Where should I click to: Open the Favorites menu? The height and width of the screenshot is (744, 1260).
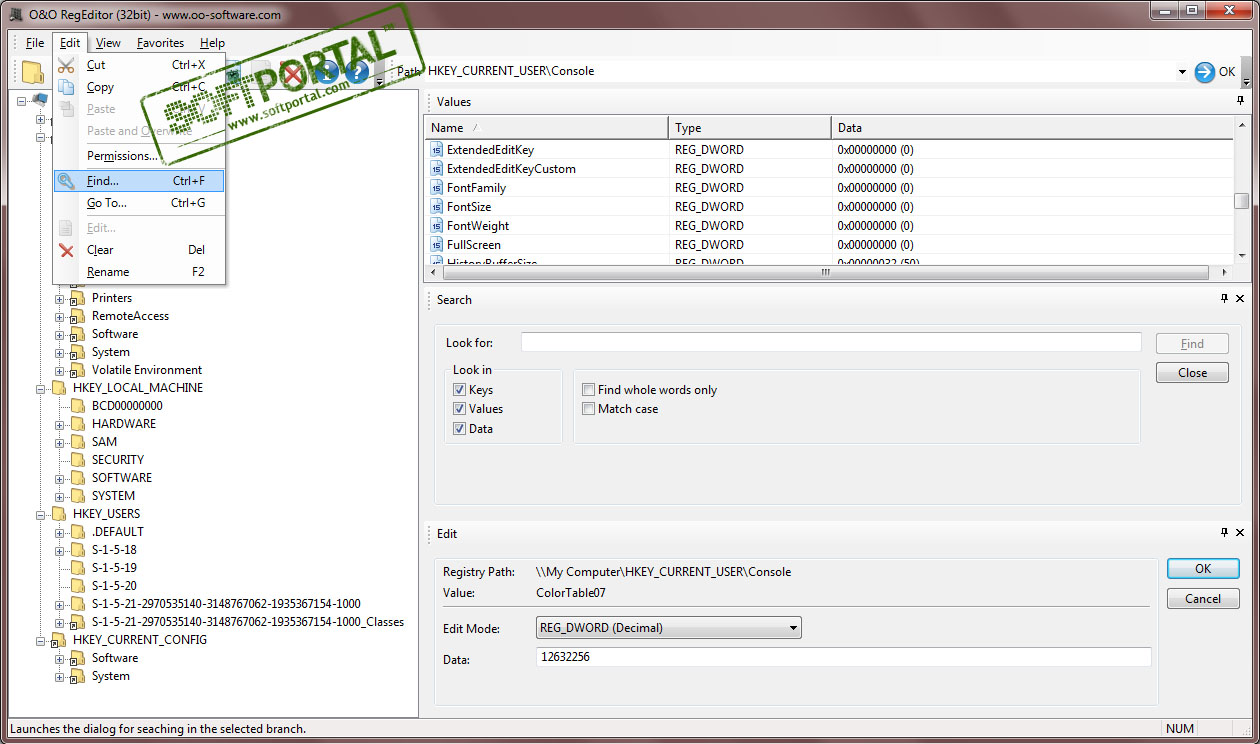160,43
